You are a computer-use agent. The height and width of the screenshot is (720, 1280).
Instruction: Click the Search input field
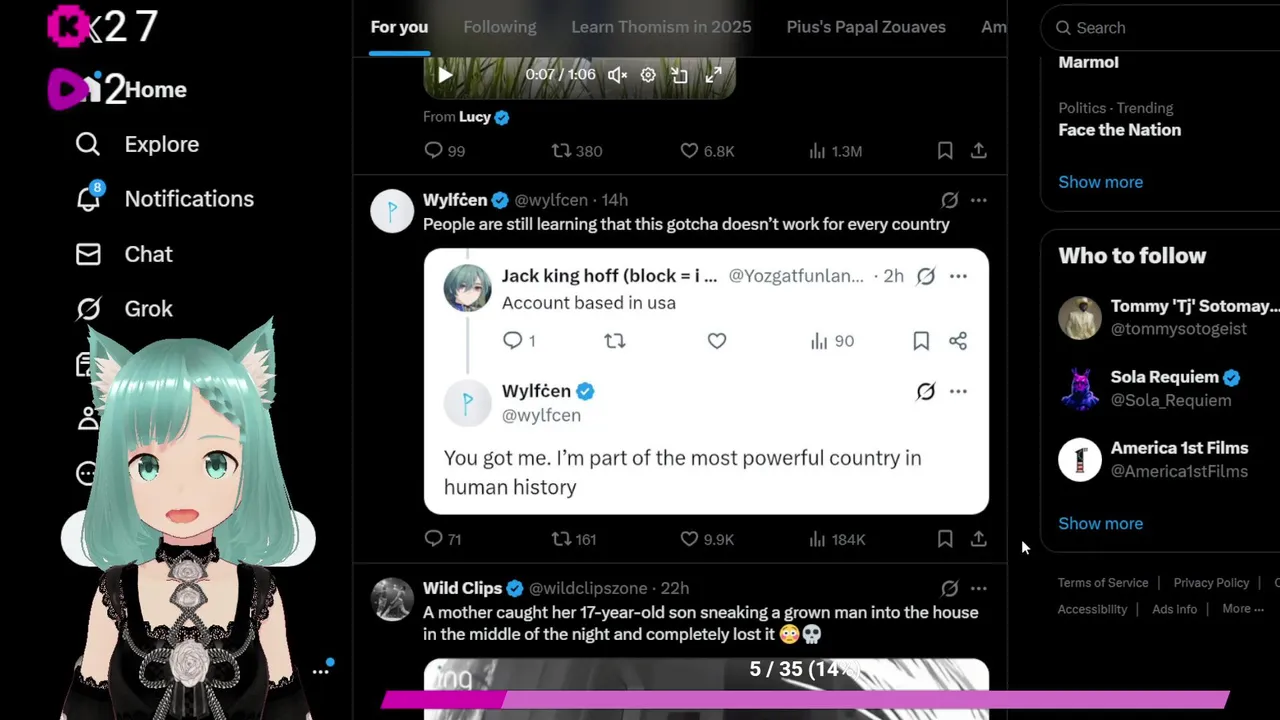pos(1165,28)
